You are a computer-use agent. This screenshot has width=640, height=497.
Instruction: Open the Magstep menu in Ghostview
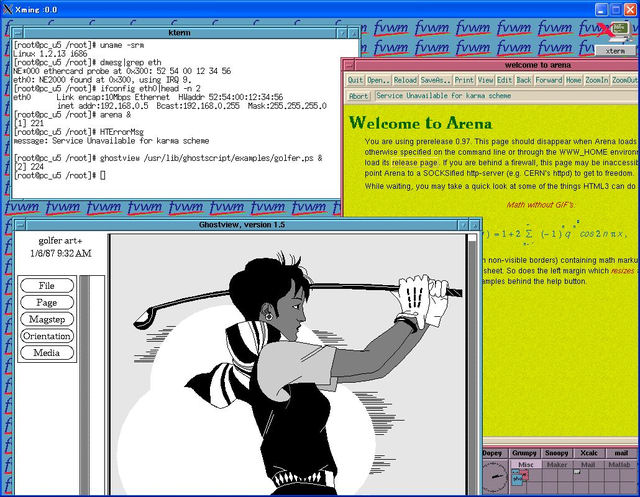47,319
